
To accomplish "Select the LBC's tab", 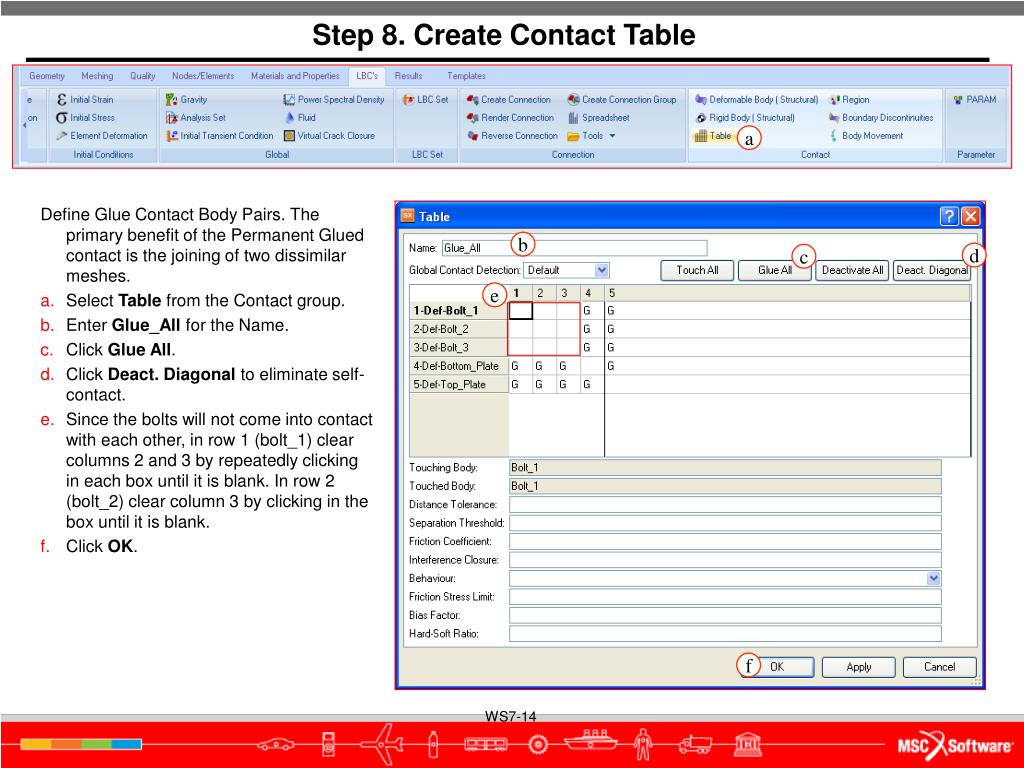I will click(x=367, y=76).
